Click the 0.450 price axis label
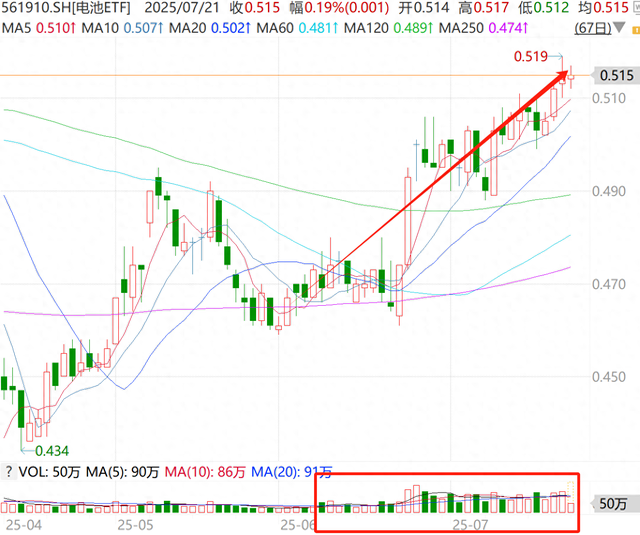640x535 pixels. (x=609, y=377)
